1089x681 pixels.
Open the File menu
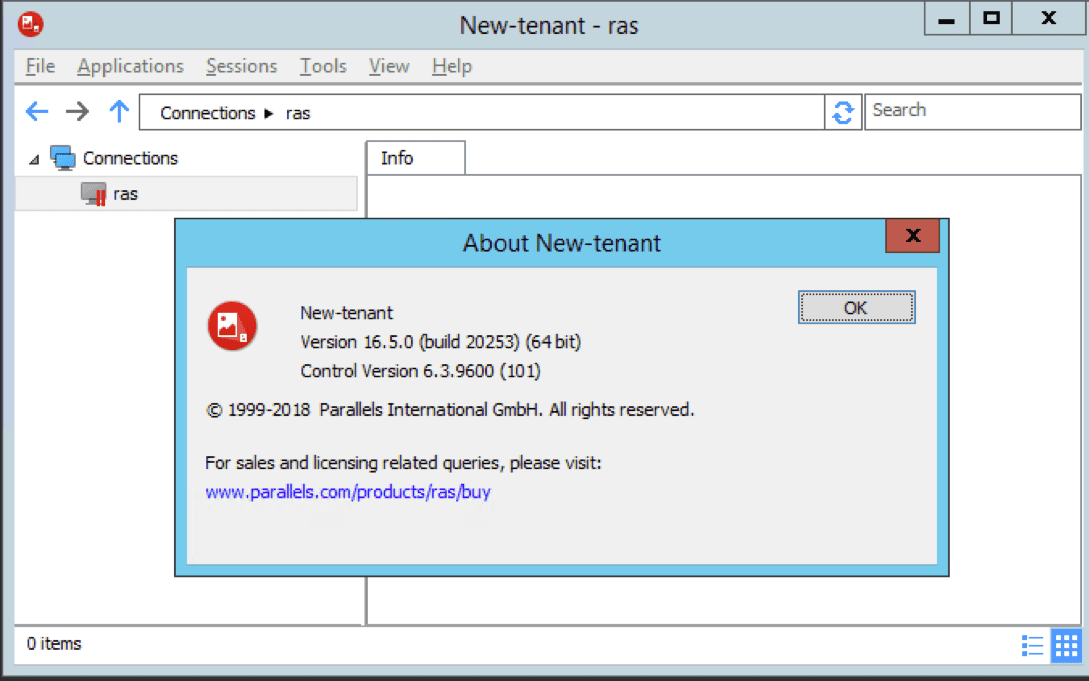click(40, 66)
